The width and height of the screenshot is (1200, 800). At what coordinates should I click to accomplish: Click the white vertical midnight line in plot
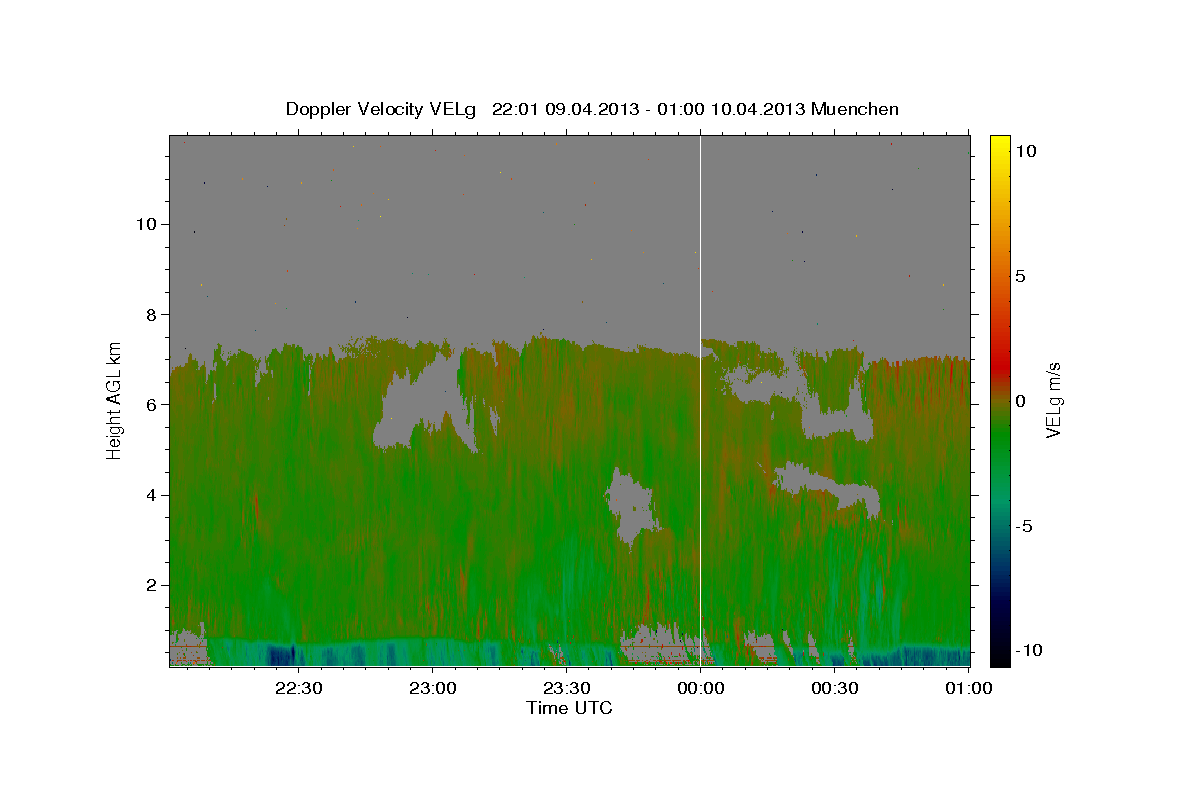click(x=700, y=400)
